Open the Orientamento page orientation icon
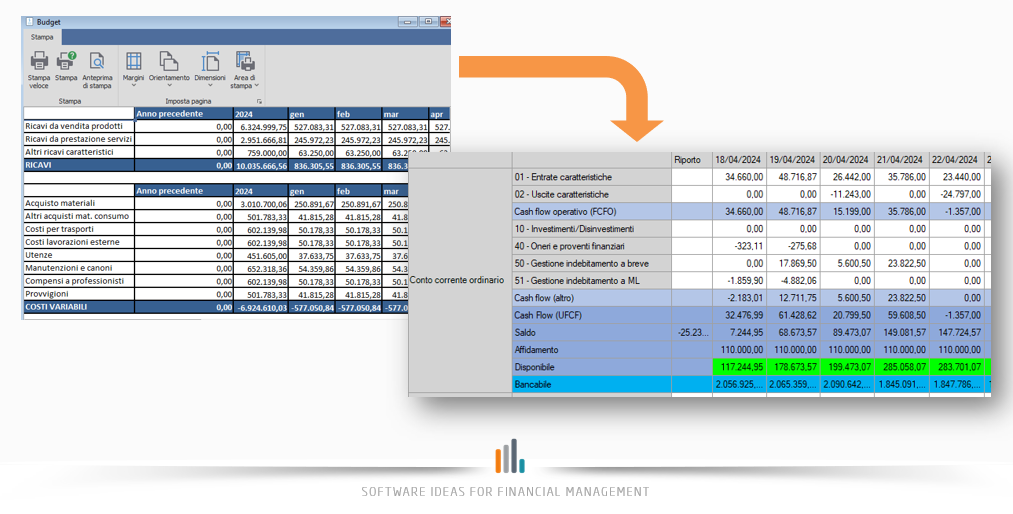This screenshot has width=1013, height=514. click(x=169, y=61)
